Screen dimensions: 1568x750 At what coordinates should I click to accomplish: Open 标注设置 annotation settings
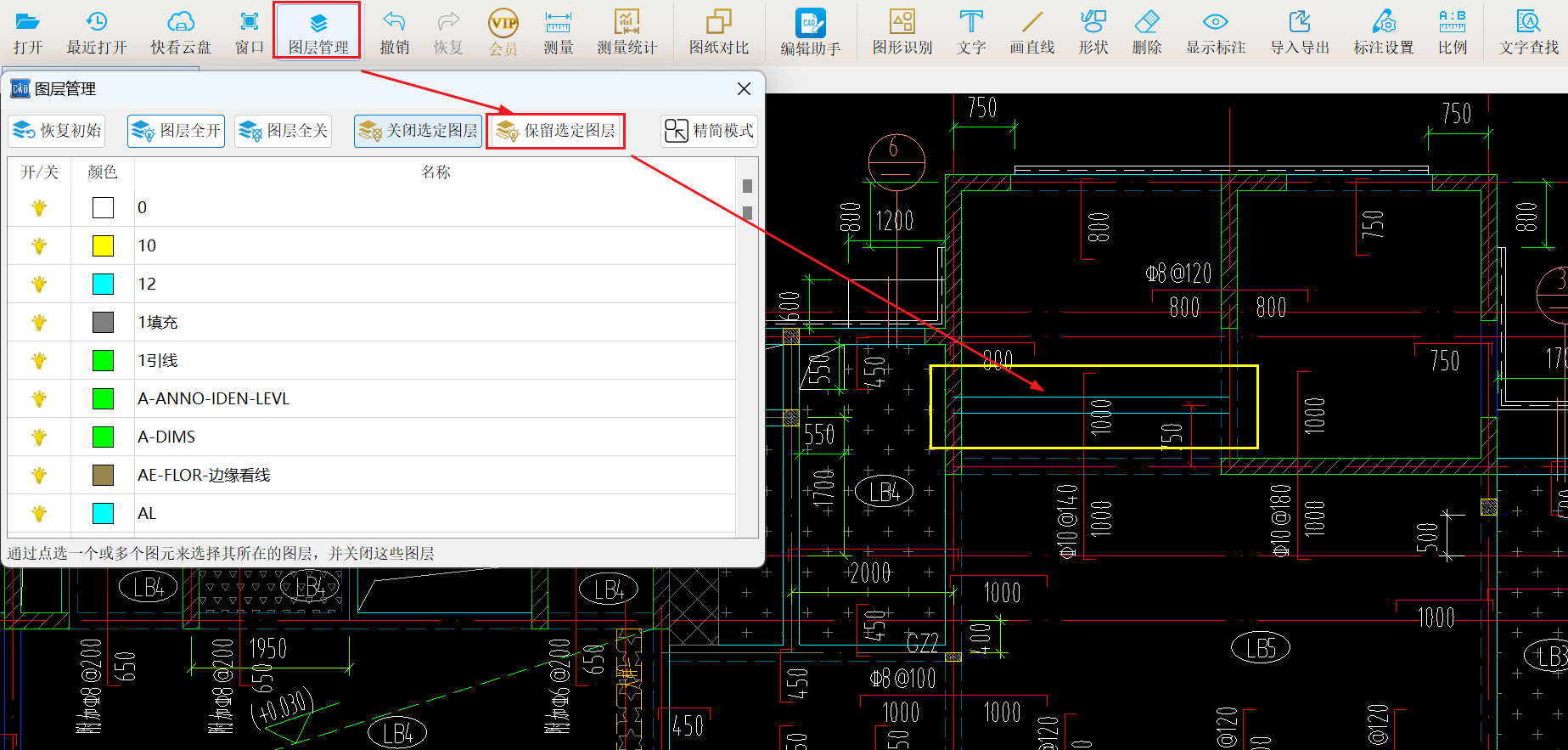click(x=1384, y=32)
